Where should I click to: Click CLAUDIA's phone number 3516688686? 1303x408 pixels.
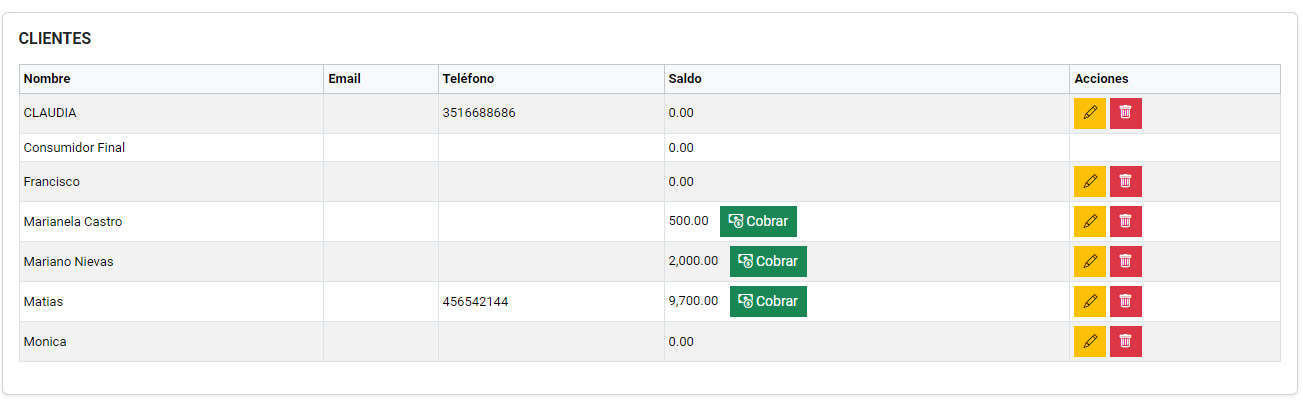[479, 113]
